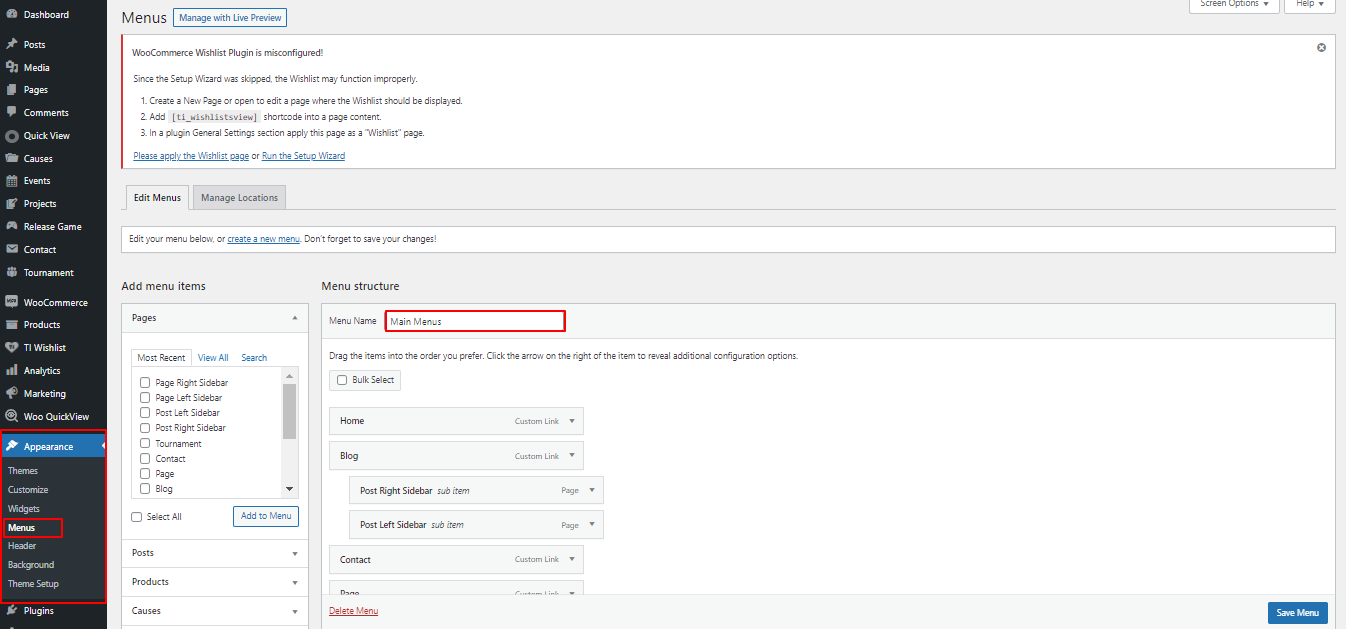Expand the Home menu item arrow
This screenshot has height=629, width=1346.
coord(572,421)
